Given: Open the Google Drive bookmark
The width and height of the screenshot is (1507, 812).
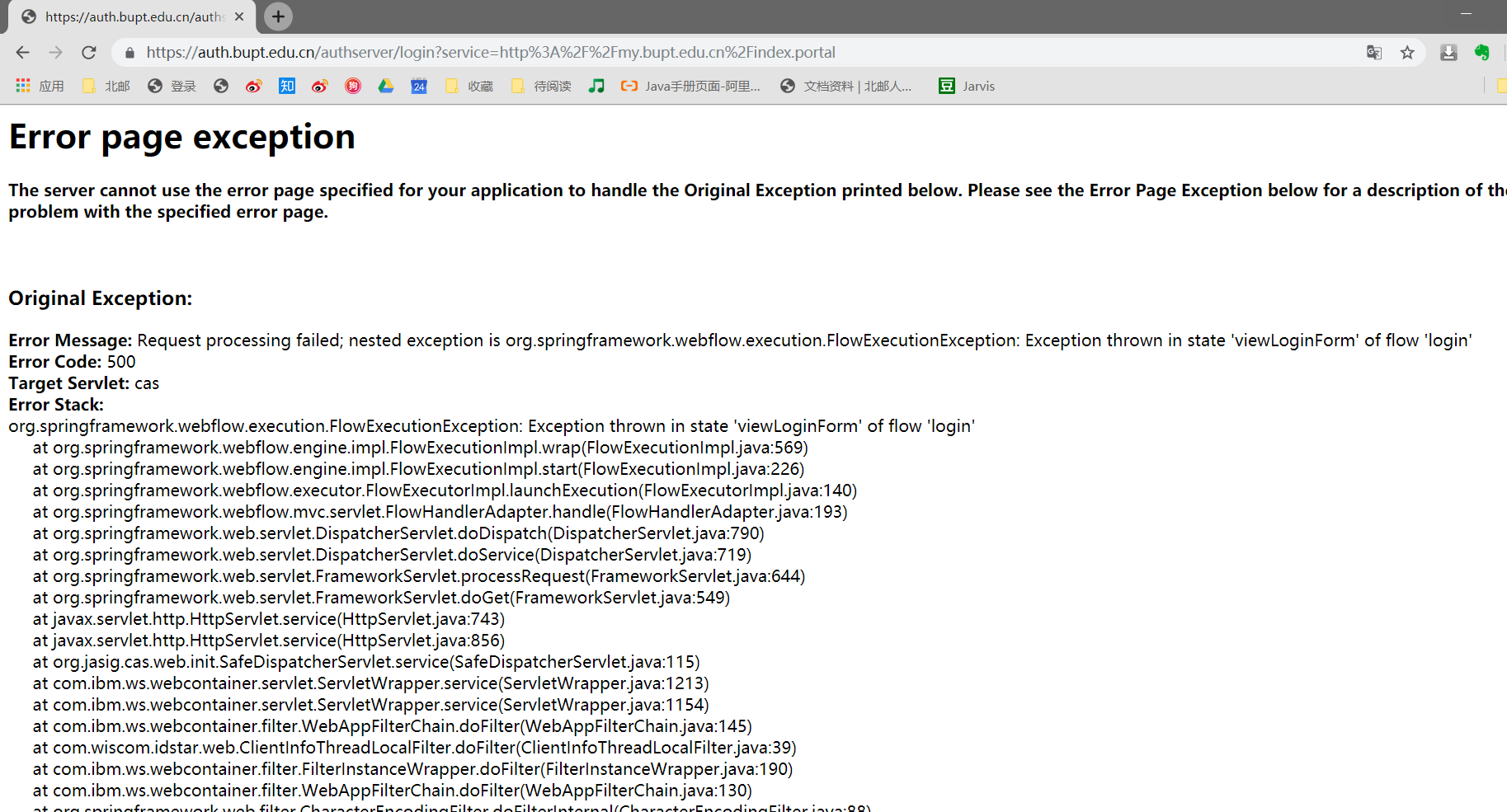Looking at the screenshot, I should point(385,86).
